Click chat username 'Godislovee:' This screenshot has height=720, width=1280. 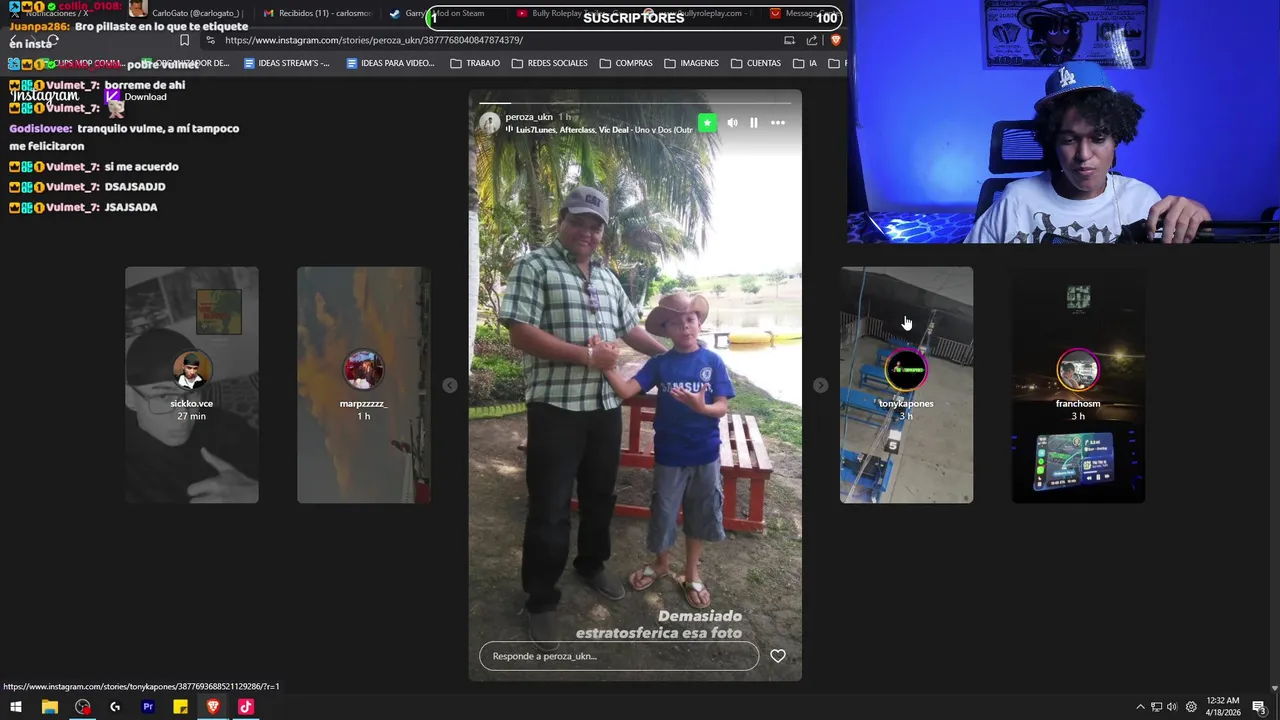41,129
